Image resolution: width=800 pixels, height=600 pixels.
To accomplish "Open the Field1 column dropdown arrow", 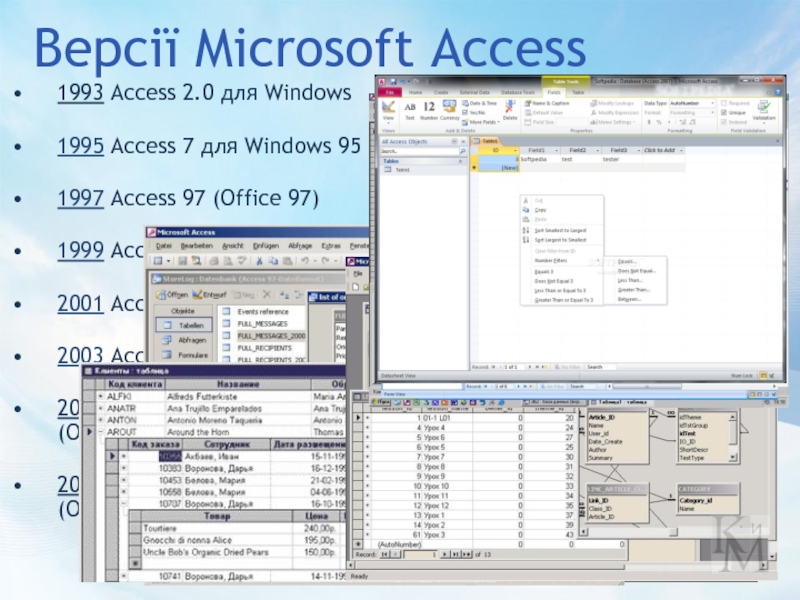I will click(556, 151).
